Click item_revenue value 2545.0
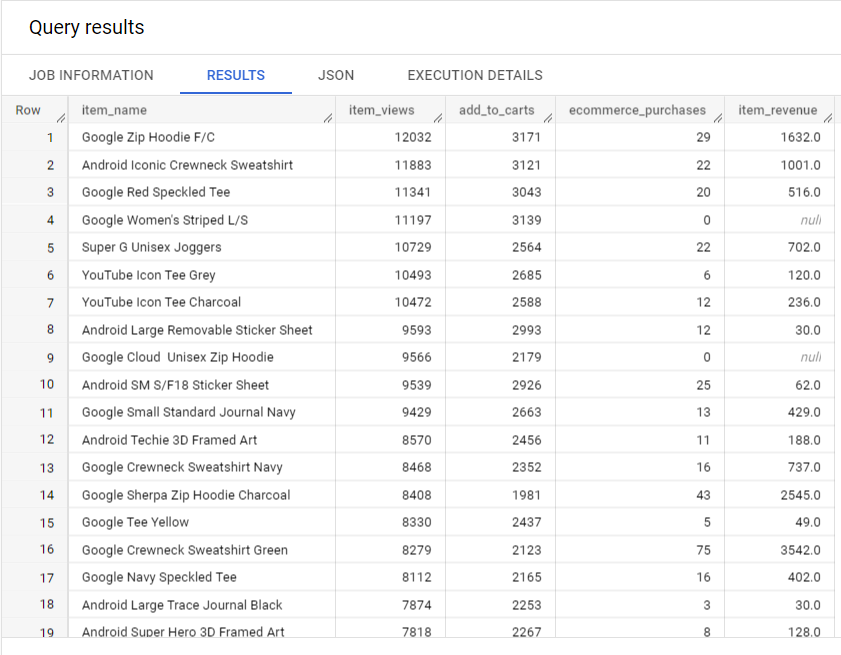Viewport: 841px width, 655px height. [800, 495]
